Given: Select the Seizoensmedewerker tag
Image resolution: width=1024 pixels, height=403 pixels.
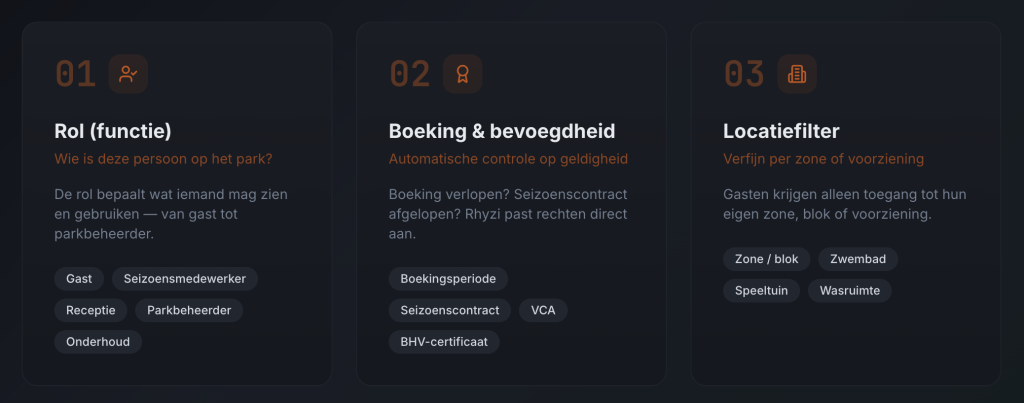Looking at the screenshot, I should pos(185,279).
